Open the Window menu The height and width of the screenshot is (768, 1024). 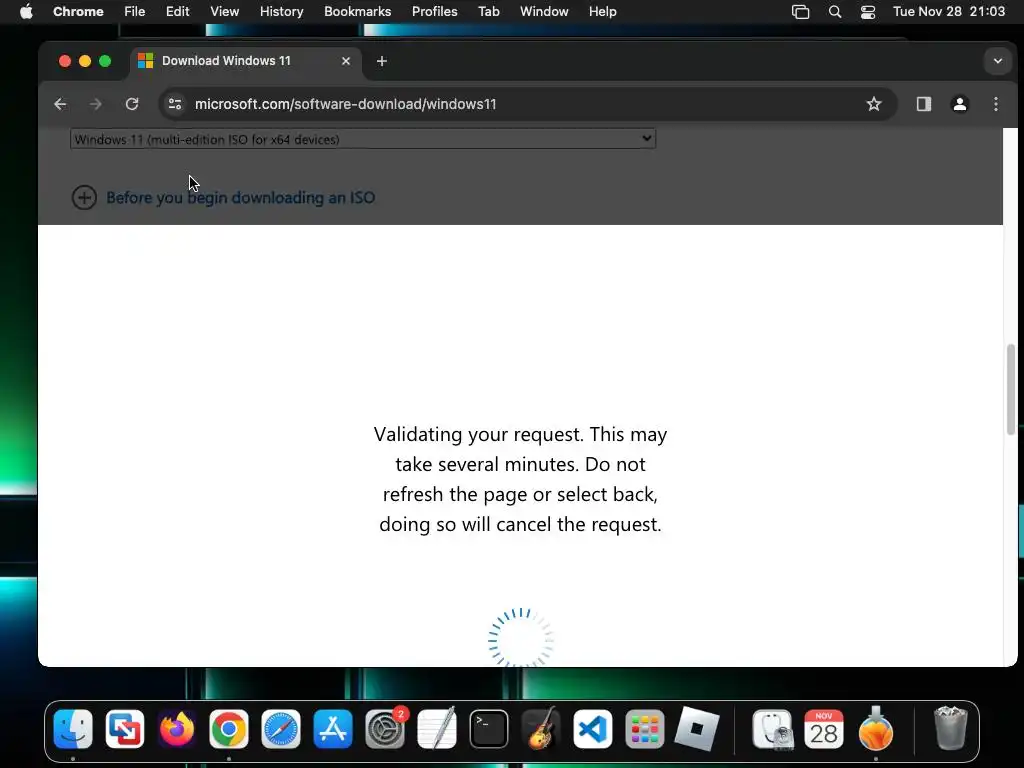[x=544, y=12]
